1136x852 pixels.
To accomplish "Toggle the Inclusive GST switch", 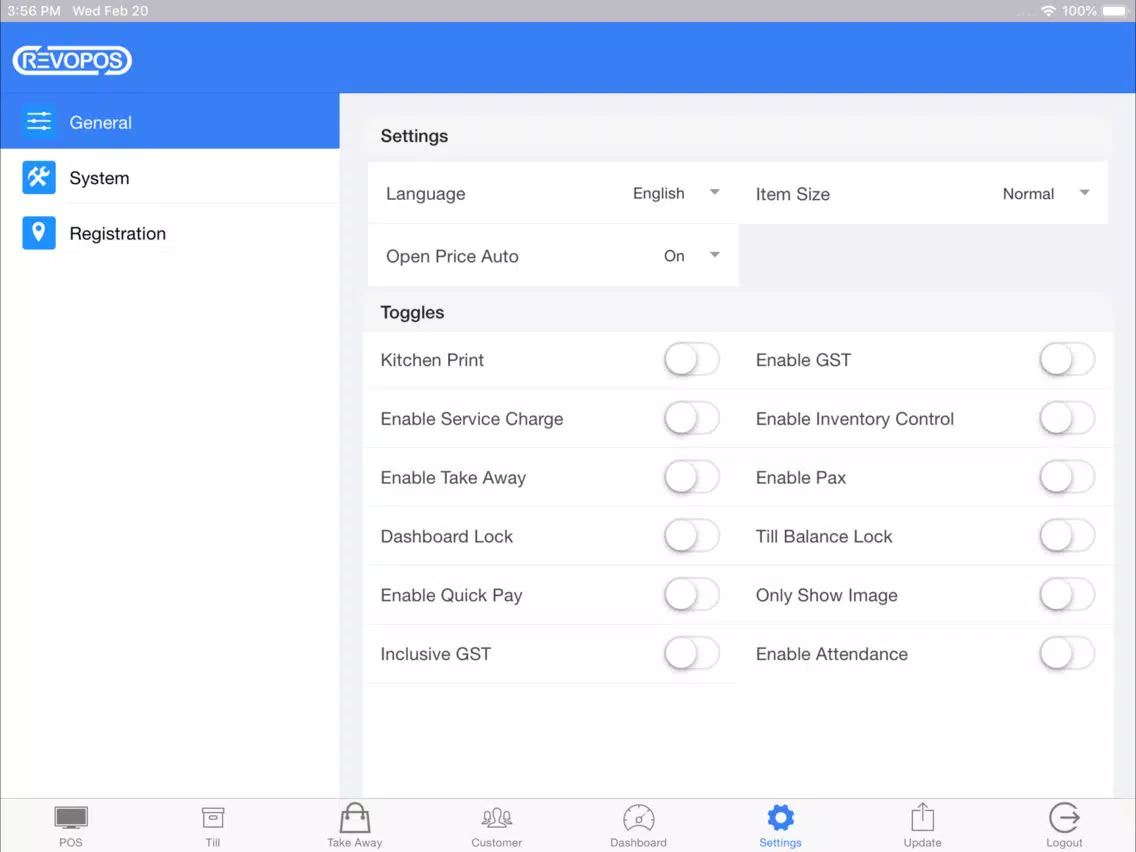I will 691,653.
